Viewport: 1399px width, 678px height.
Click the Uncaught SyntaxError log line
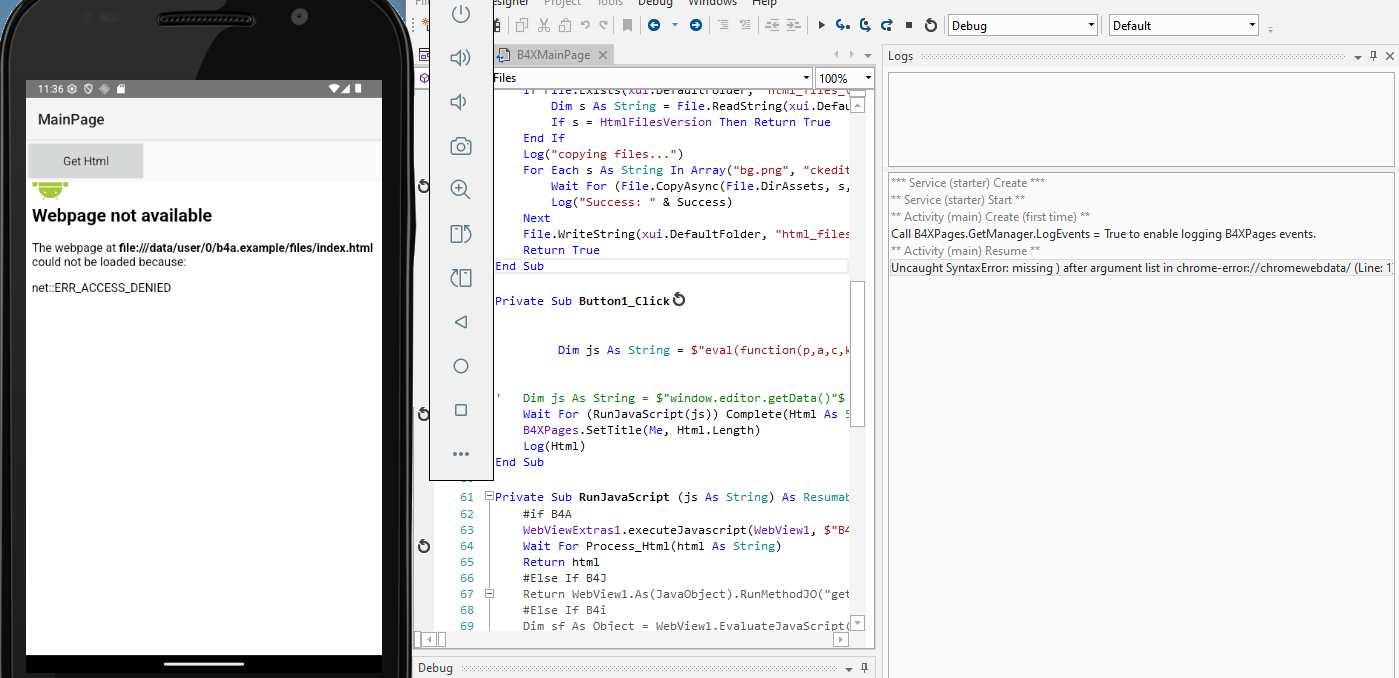pos(1141,268)
